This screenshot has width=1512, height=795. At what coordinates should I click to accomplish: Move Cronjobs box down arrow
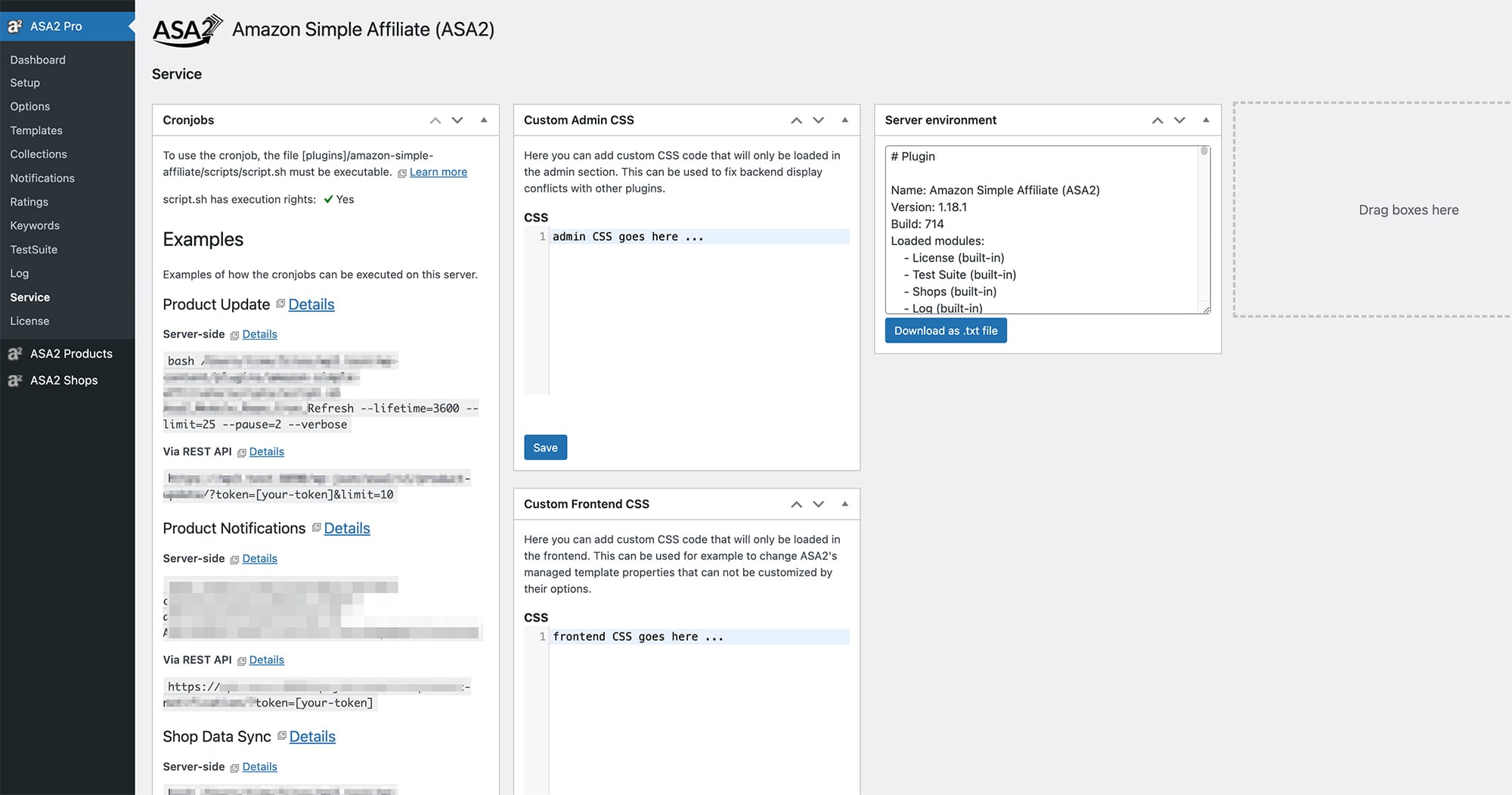[x=457, y=120]
